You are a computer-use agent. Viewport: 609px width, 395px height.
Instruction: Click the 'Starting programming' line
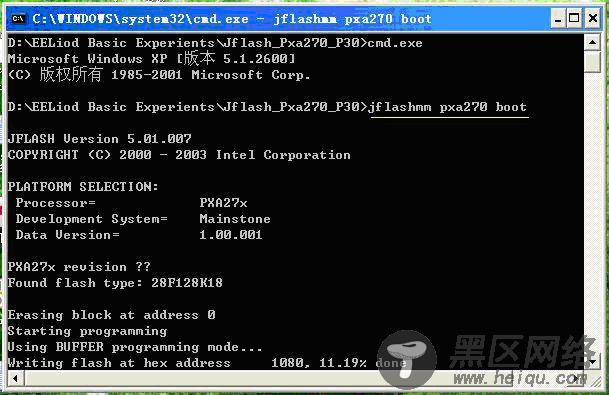pos(87,331)
